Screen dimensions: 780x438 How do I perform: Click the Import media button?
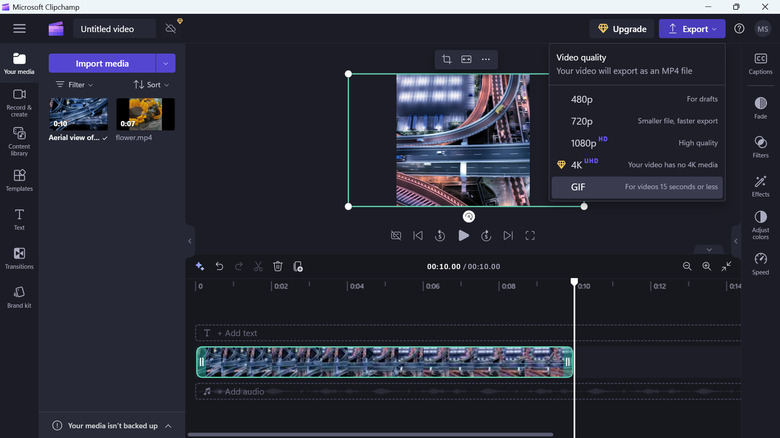(x=102, y=63)
